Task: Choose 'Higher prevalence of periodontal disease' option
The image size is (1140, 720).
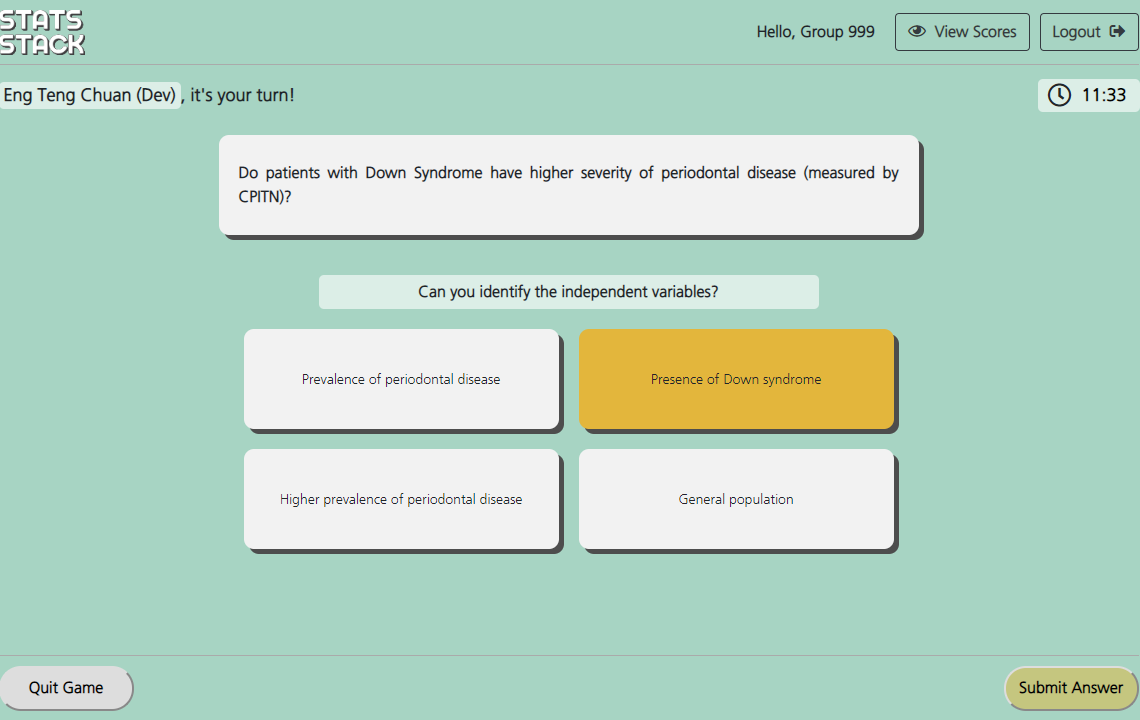Action: tap(401, 499)
